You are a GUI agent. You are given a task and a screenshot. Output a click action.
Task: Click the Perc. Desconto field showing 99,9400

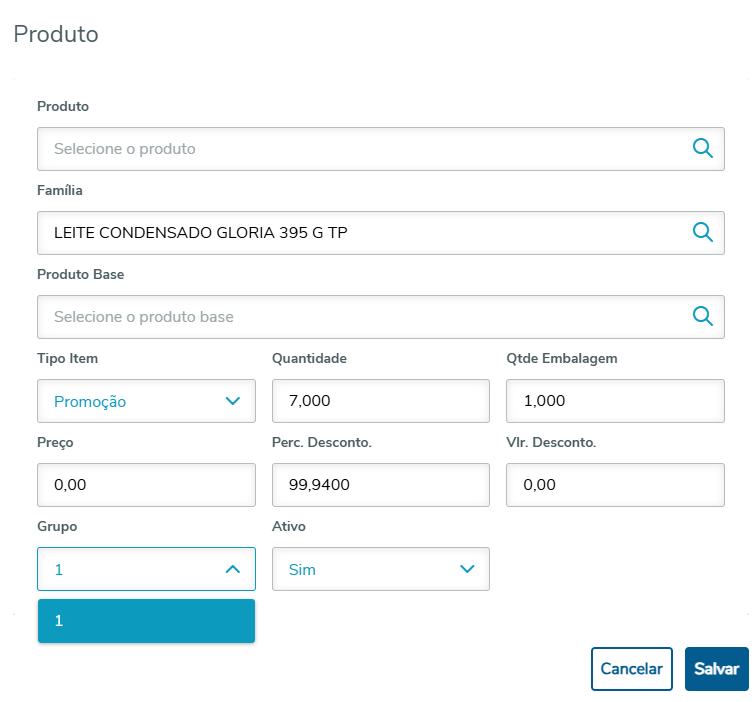click(380, 485)
